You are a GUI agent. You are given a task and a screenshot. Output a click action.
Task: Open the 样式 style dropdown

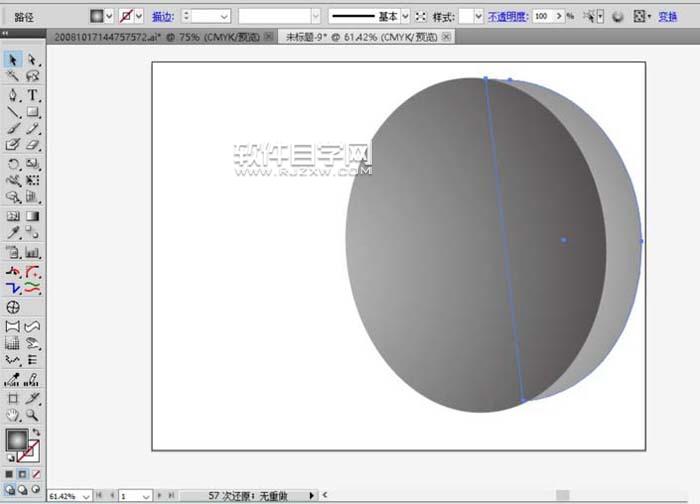pyautogui.click(x=477, y=17)
